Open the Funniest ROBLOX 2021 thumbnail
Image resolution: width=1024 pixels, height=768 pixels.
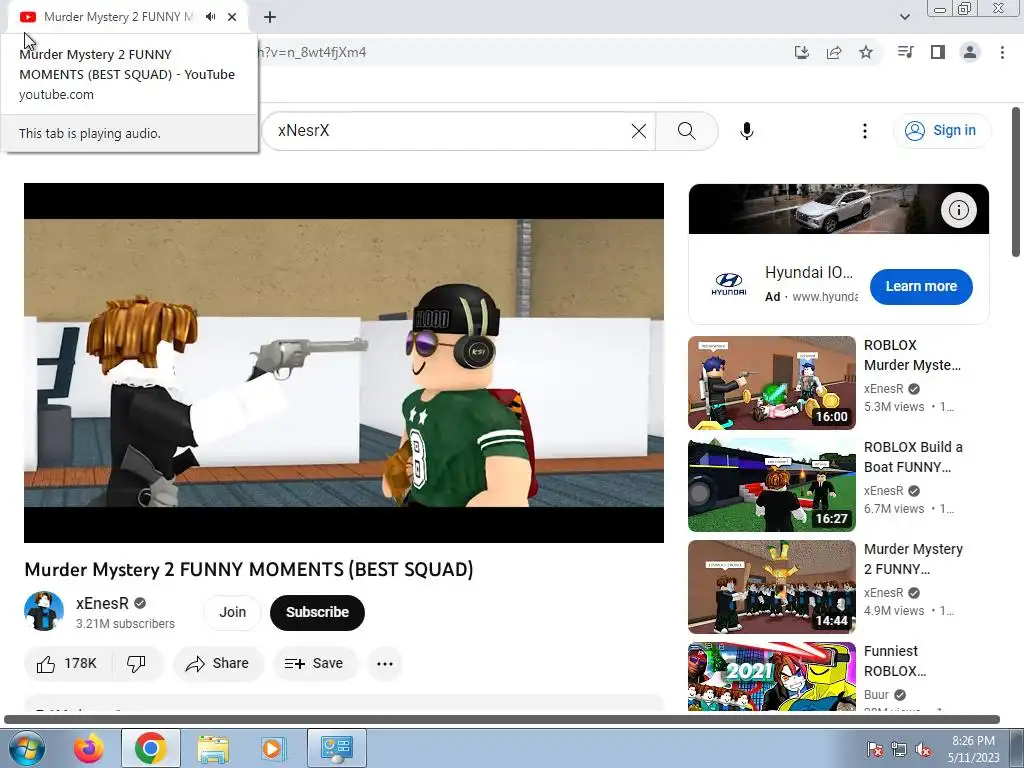coord(771,676)
